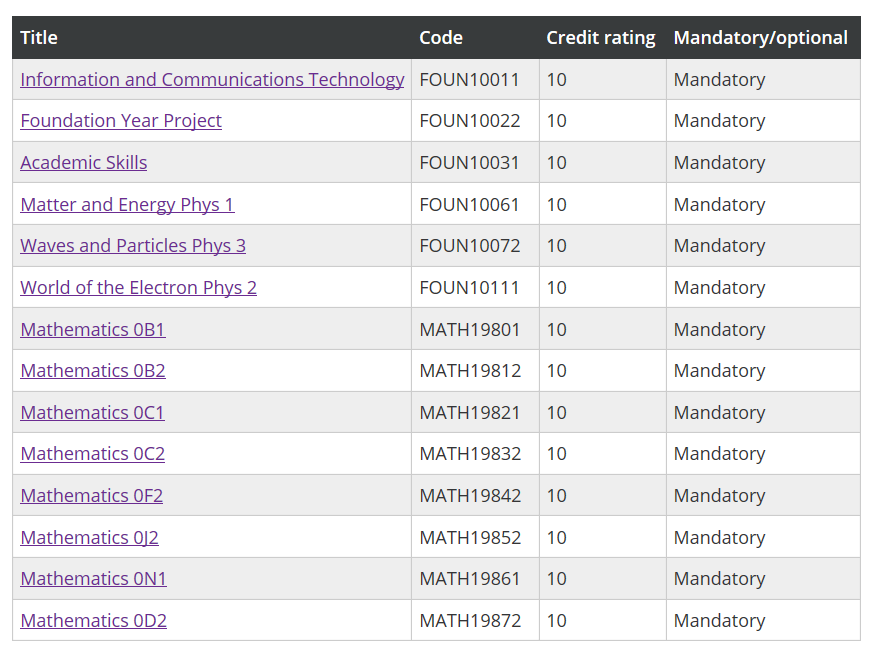Open Matter and Energy Phys 1
This screenshot has height=657, width=876.
click(x=127, y=204)
